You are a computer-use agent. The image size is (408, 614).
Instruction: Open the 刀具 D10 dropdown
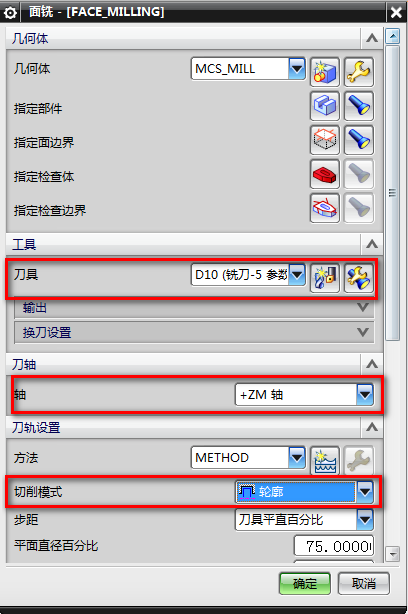tap(297, 275)
